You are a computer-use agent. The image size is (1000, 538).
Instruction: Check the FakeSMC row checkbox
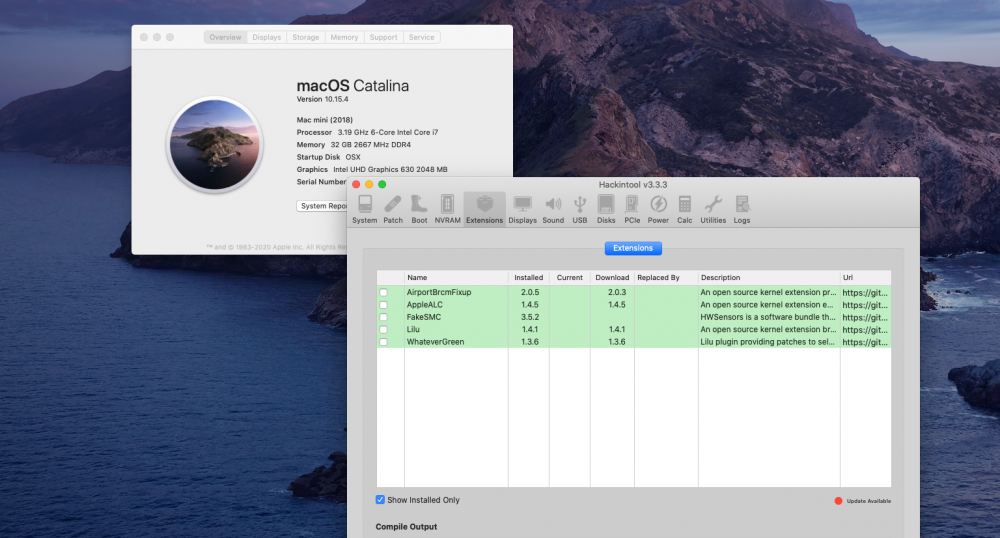[x=383, y=317]
